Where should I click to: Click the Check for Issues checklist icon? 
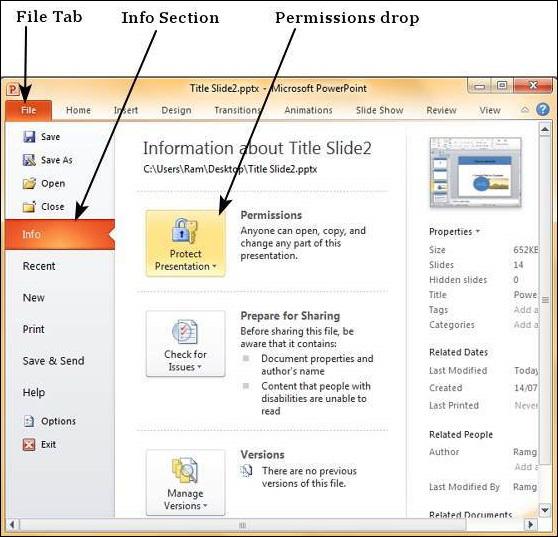tap(185, 332)
